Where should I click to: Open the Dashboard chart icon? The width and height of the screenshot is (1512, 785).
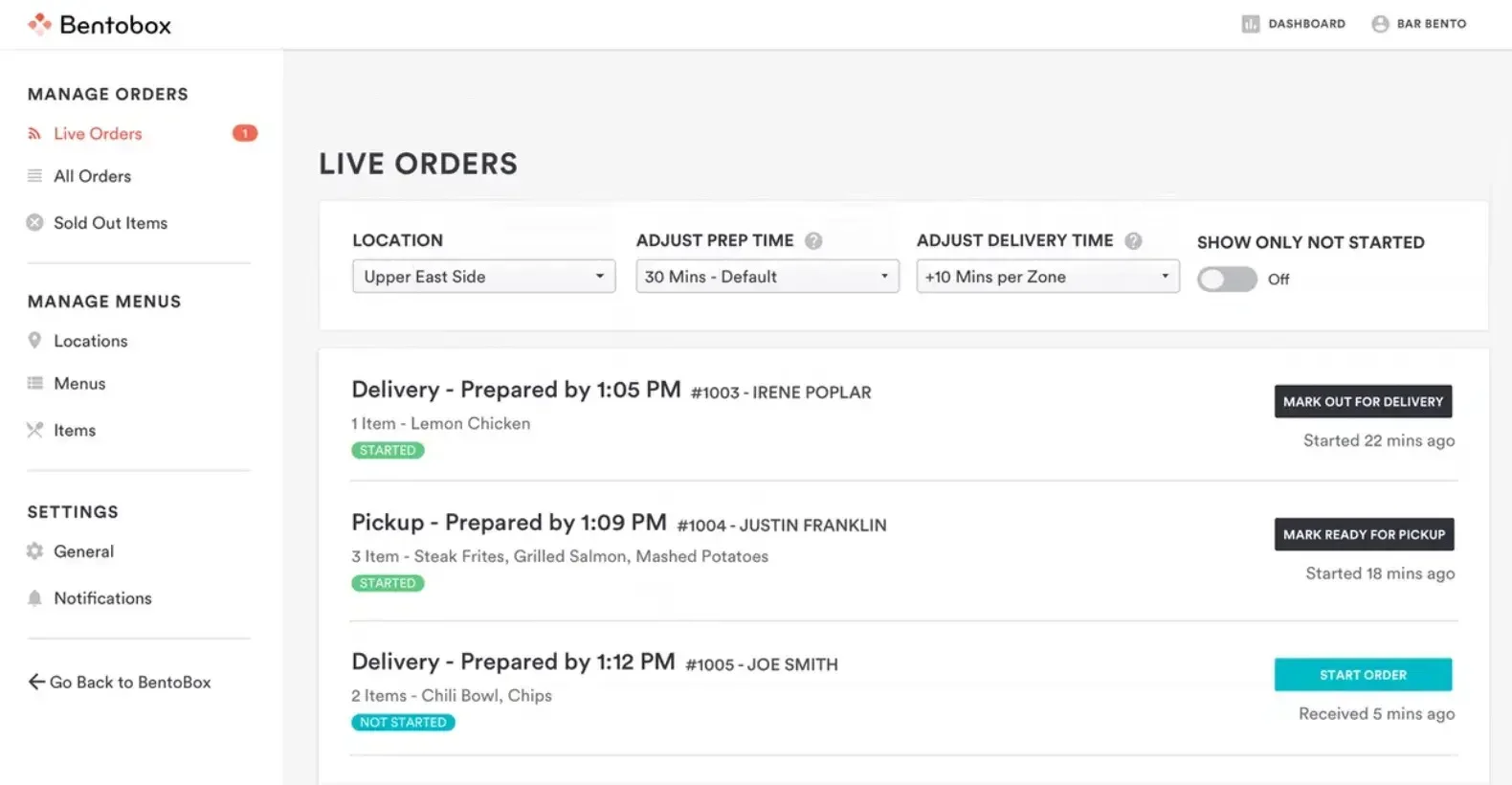[x=1250, y=24]
